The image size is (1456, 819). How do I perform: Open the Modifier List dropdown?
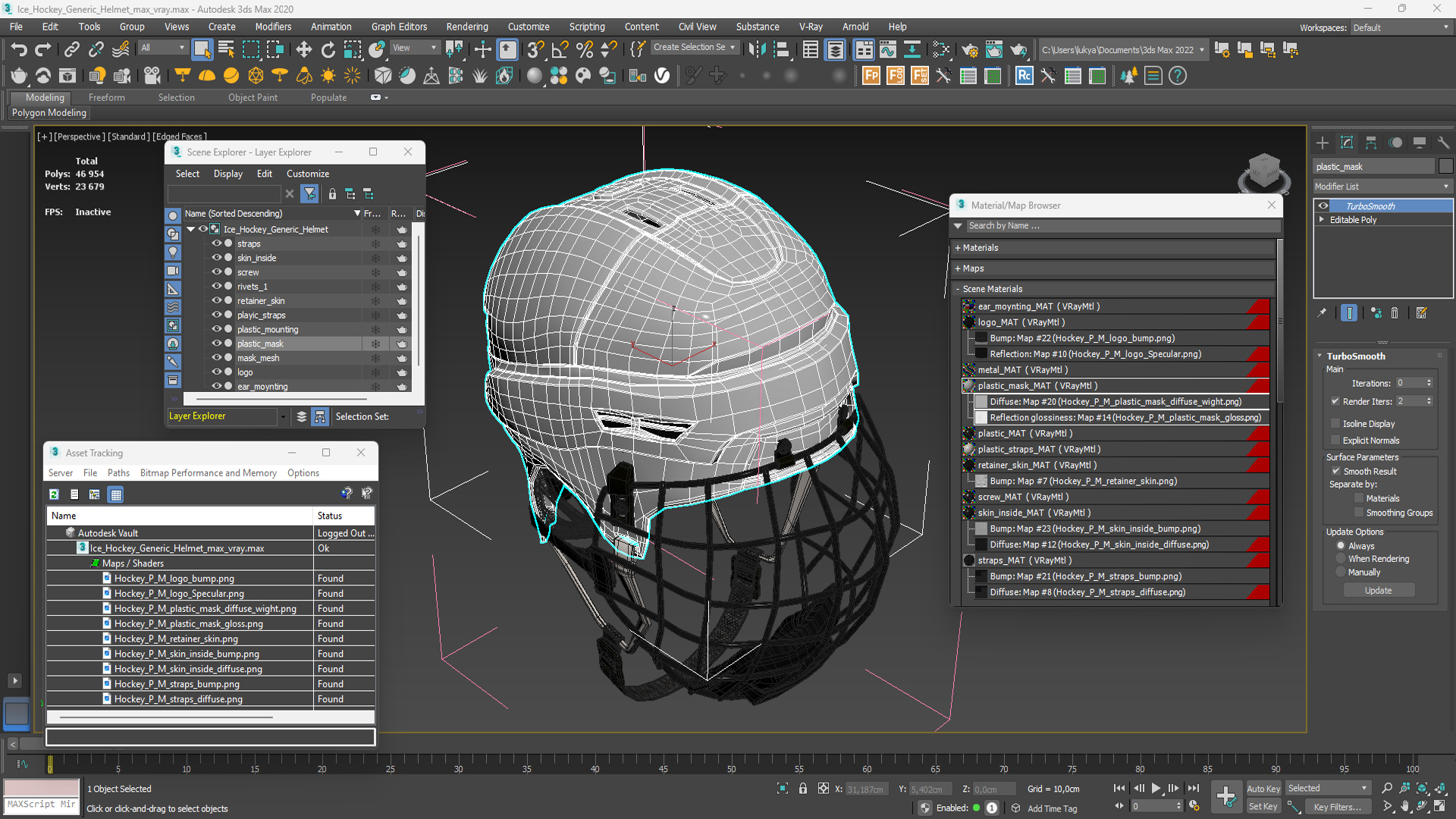tap(1382, 187)
